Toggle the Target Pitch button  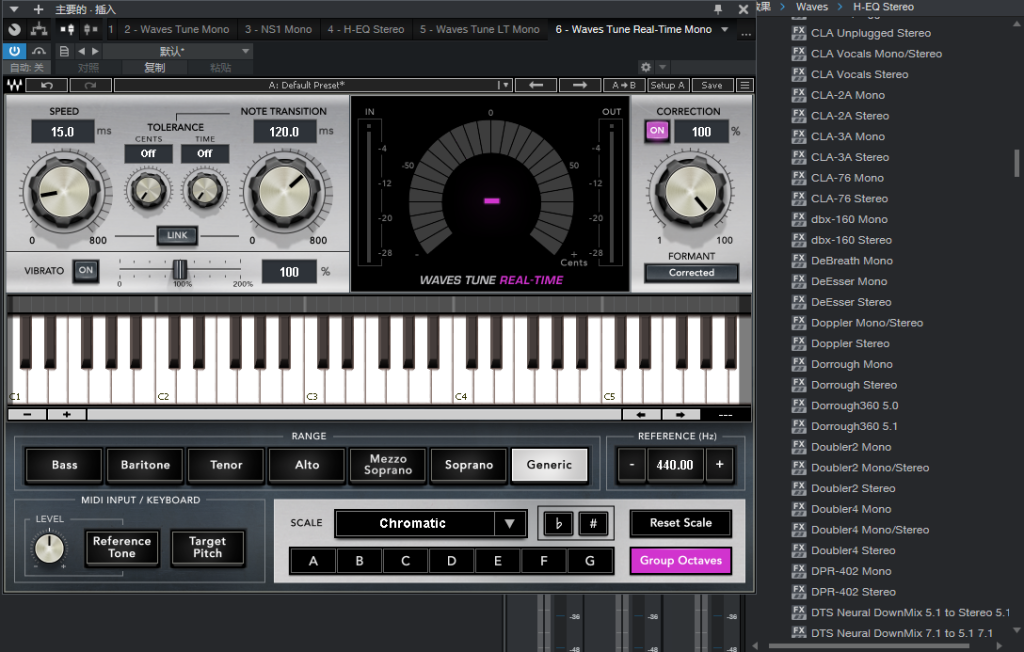pyautogui.click(x=208, y=547)
